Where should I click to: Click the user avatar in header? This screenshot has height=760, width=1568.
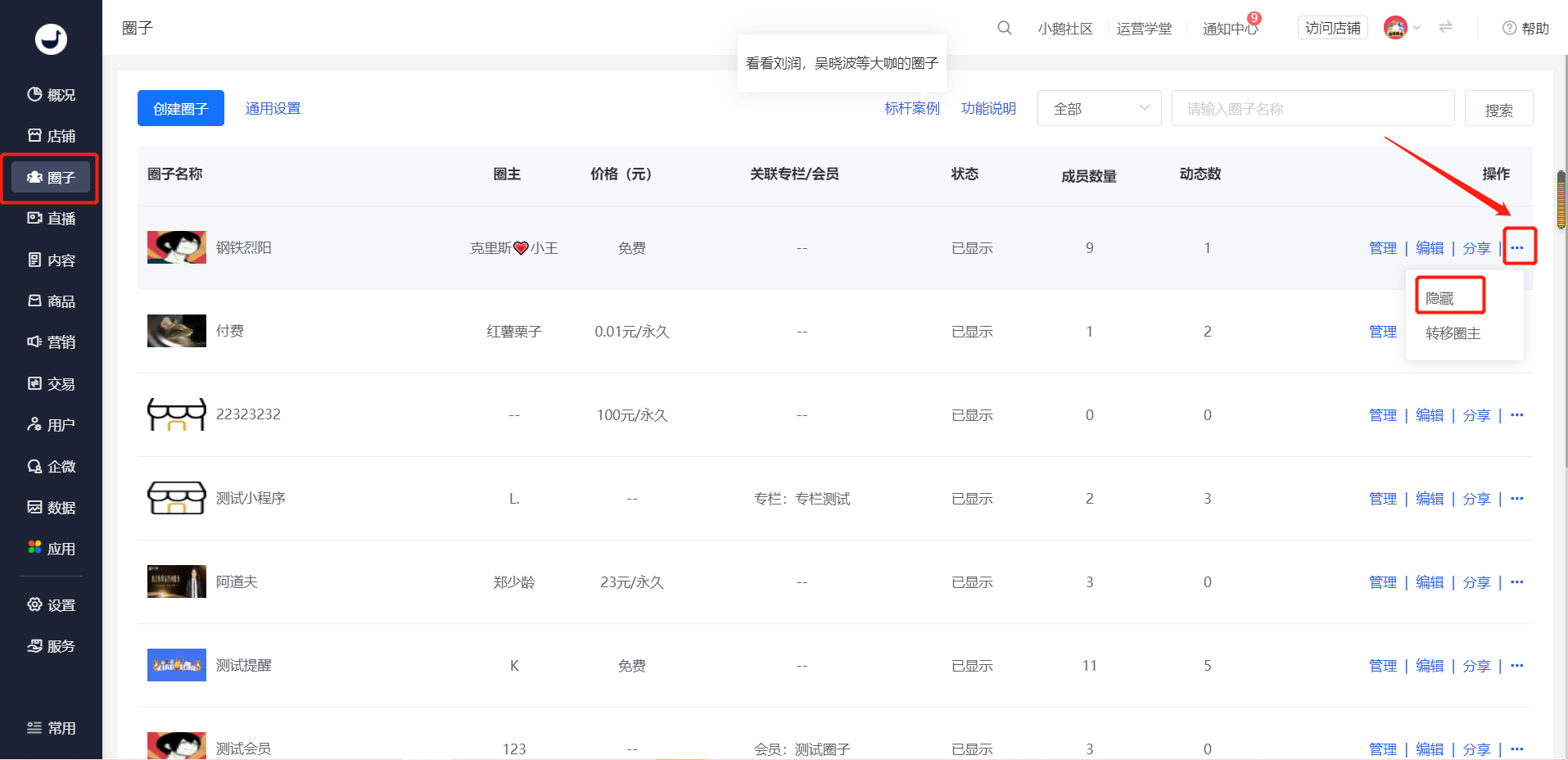1395,28
